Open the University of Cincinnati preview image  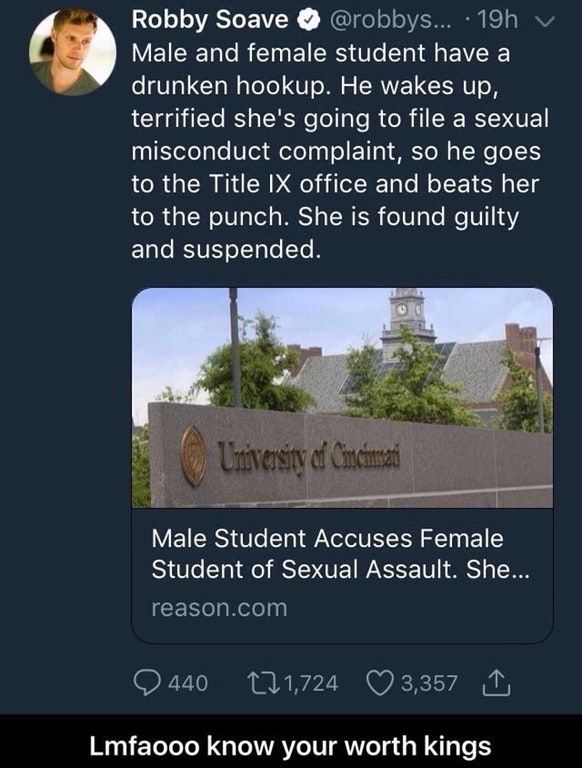[342, 398]
